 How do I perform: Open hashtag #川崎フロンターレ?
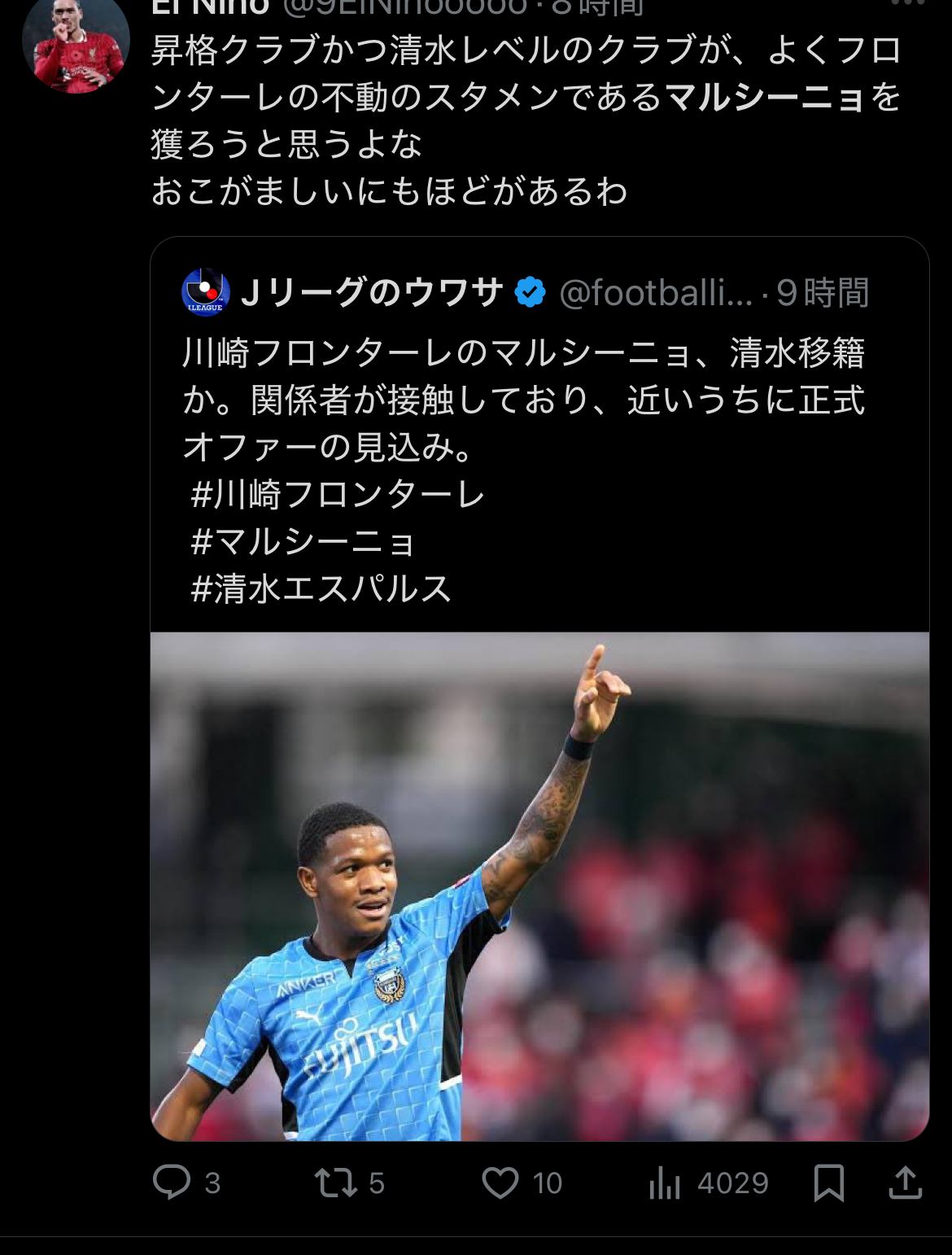tap(338, 494)
